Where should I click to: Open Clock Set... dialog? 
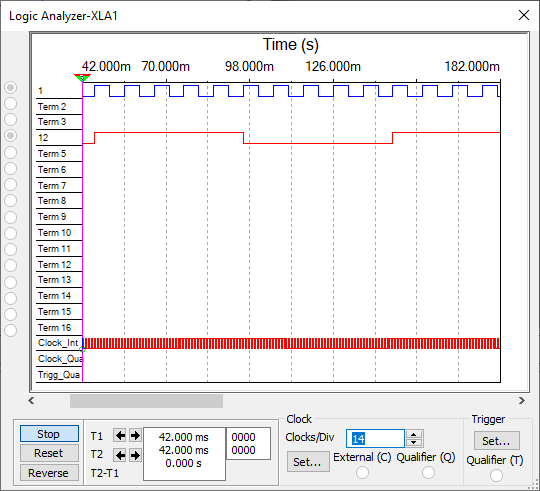coord(308,462)
